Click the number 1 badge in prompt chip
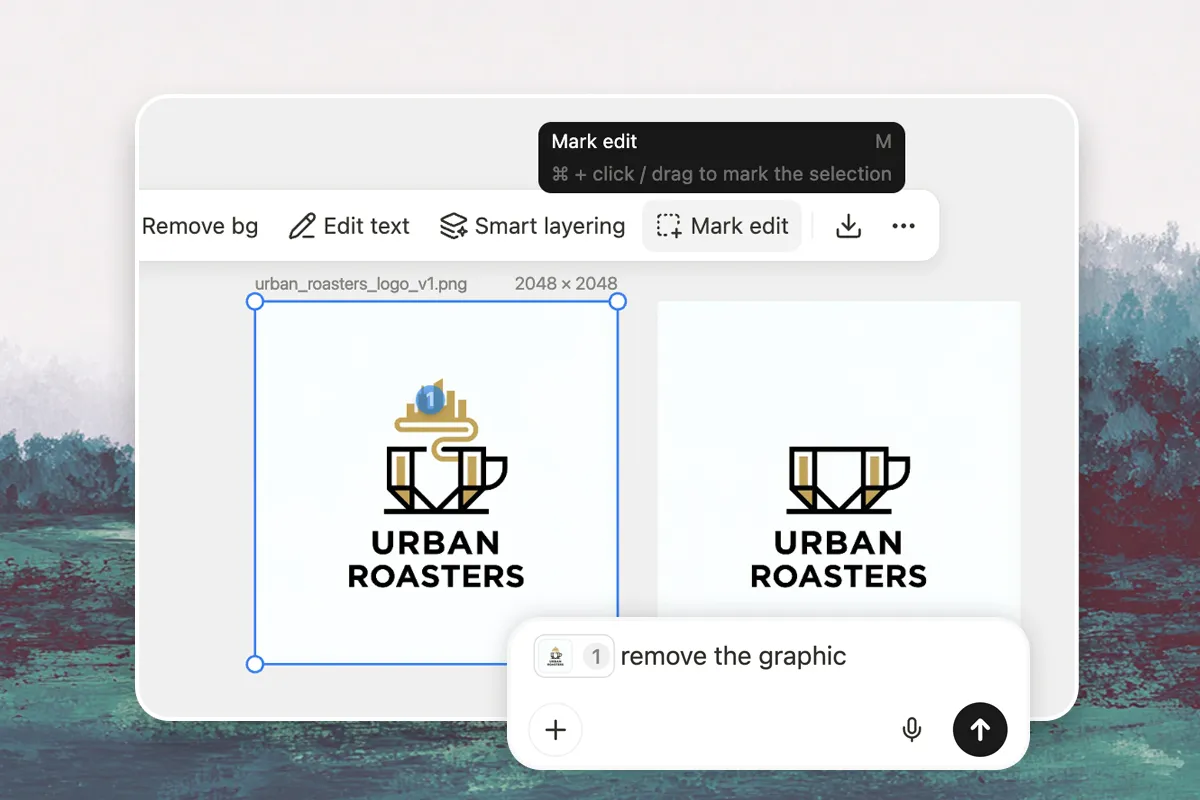 [x=596, y=657]
